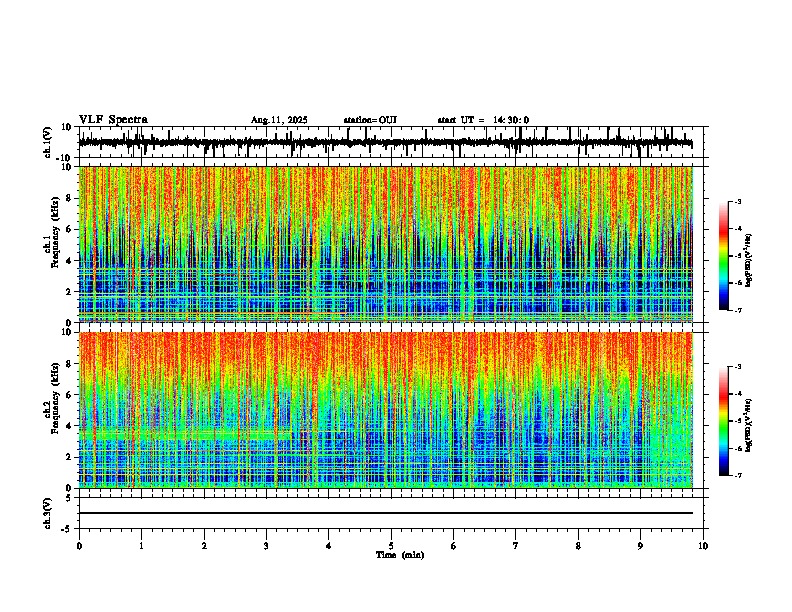
Task: Click the flat ch.3 voltage trace line
Action: (386, 513)
